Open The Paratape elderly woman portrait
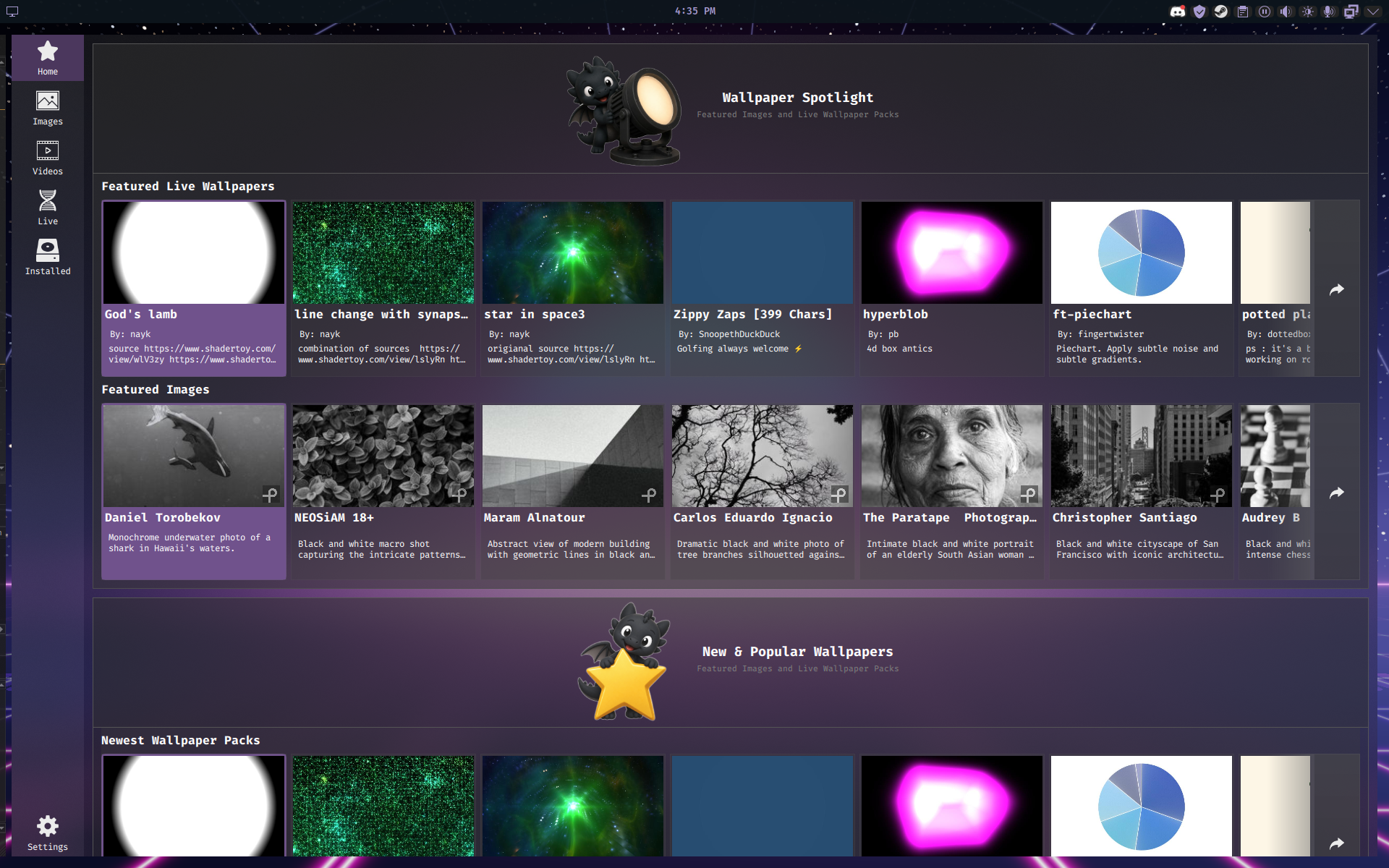 coord(952,456)
